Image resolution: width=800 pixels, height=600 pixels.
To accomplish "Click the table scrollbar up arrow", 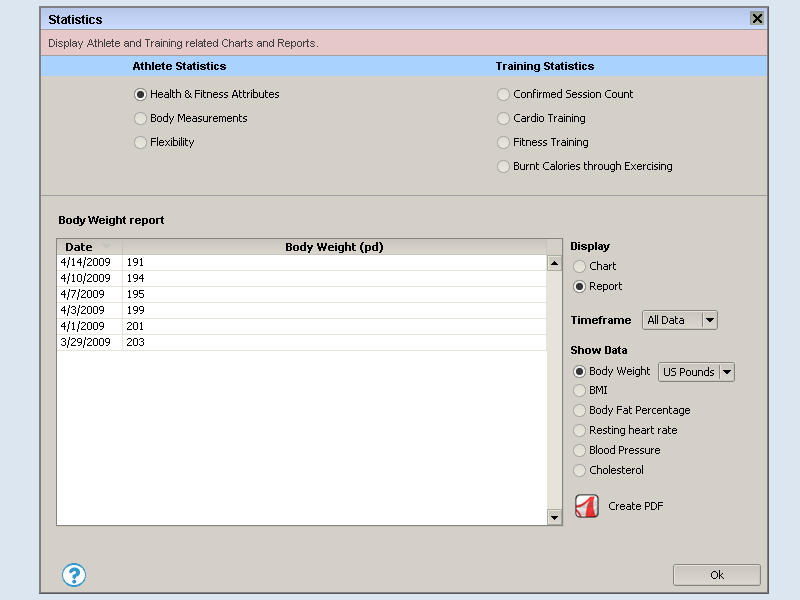I will pos(554,263).
